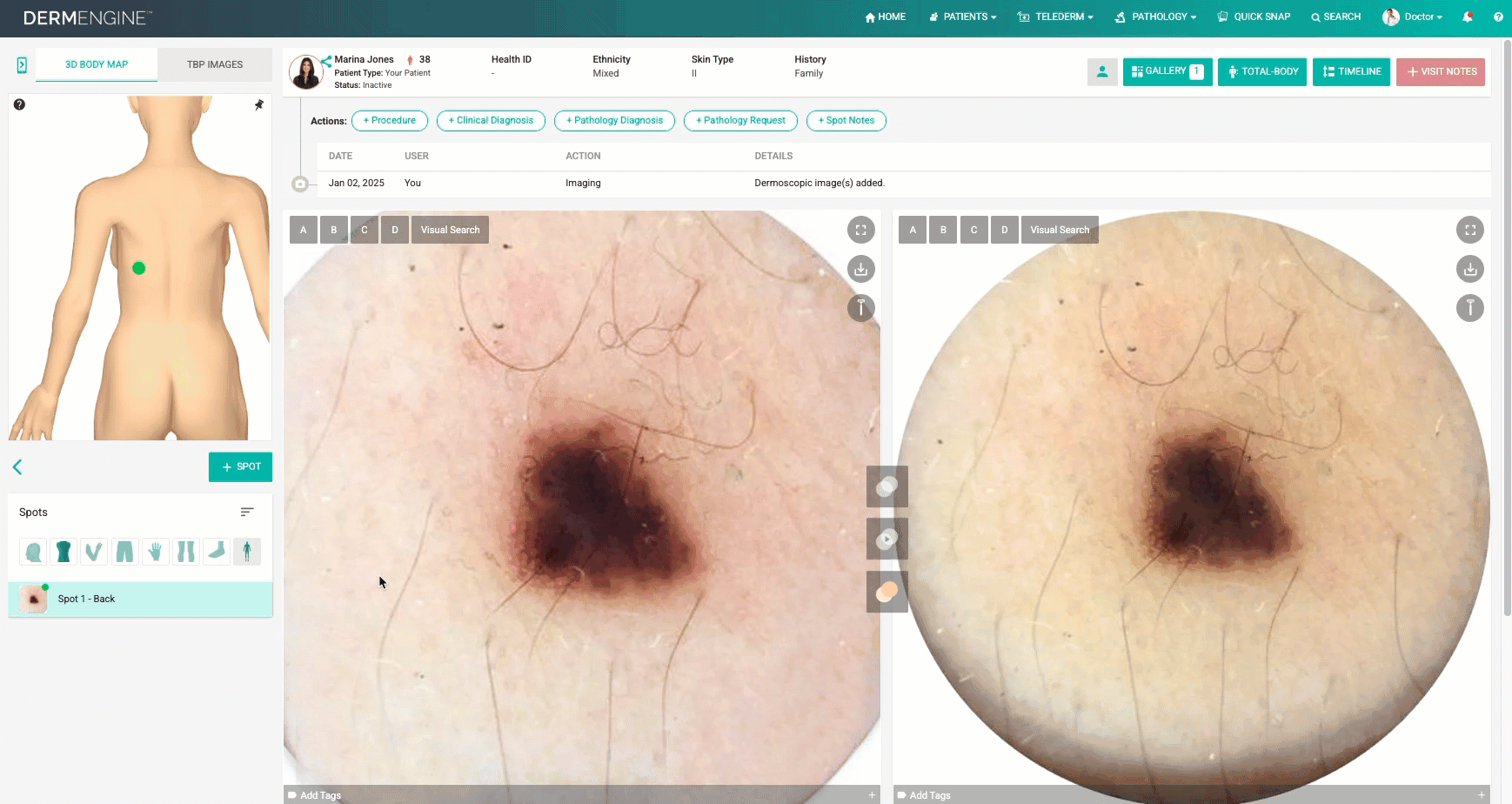Switch to the TBP IMAGES tab
The width and height of the screenshot is (1512, 804).
click(214, 64)
